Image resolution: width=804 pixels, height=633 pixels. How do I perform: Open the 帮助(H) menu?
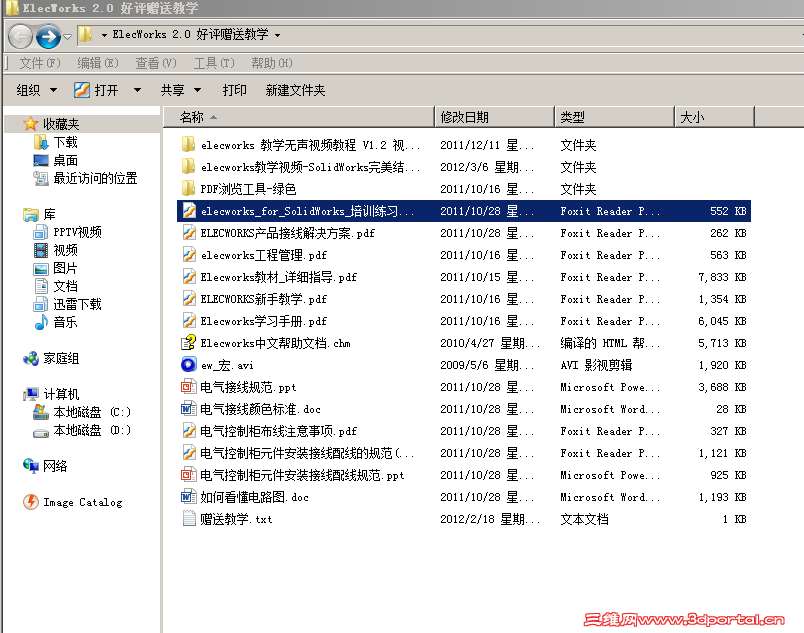(272, 63)
